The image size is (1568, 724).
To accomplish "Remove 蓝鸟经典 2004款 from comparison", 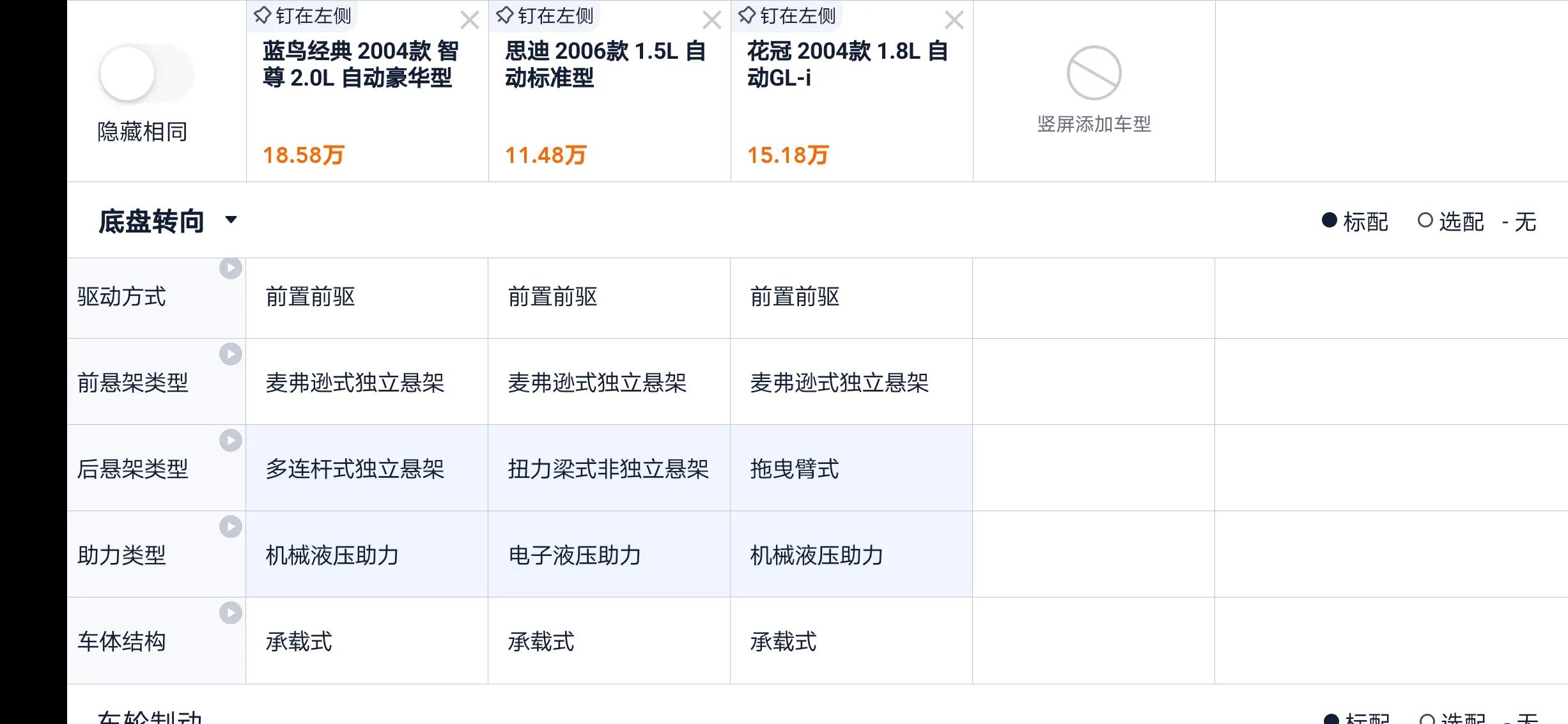I will 470,20.
